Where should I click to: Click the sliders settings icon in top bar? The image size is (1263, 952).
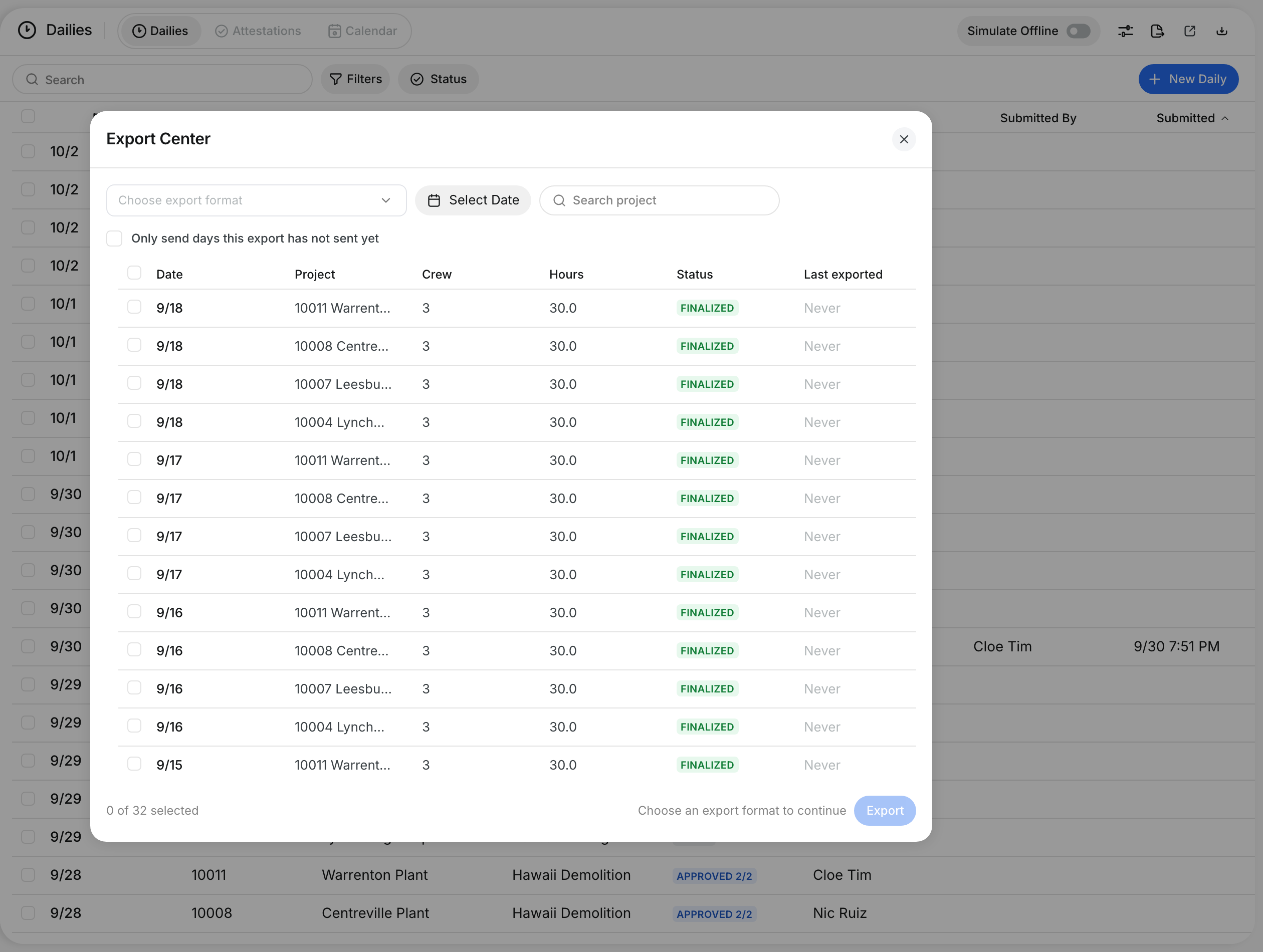(x=1125, y=31)
